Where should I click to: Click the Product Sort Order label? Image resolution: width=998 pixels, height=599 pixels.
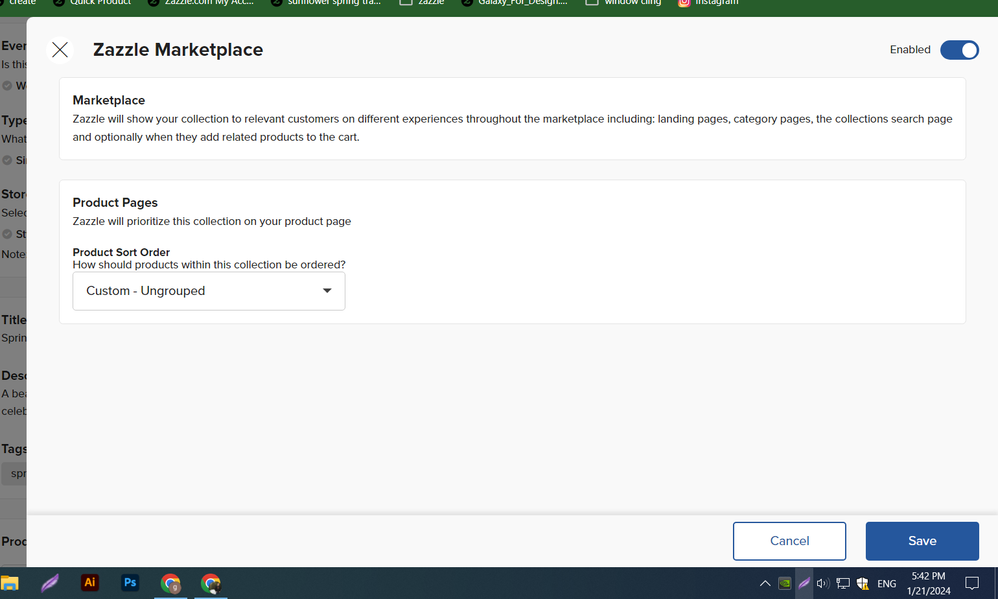(121, 252)
